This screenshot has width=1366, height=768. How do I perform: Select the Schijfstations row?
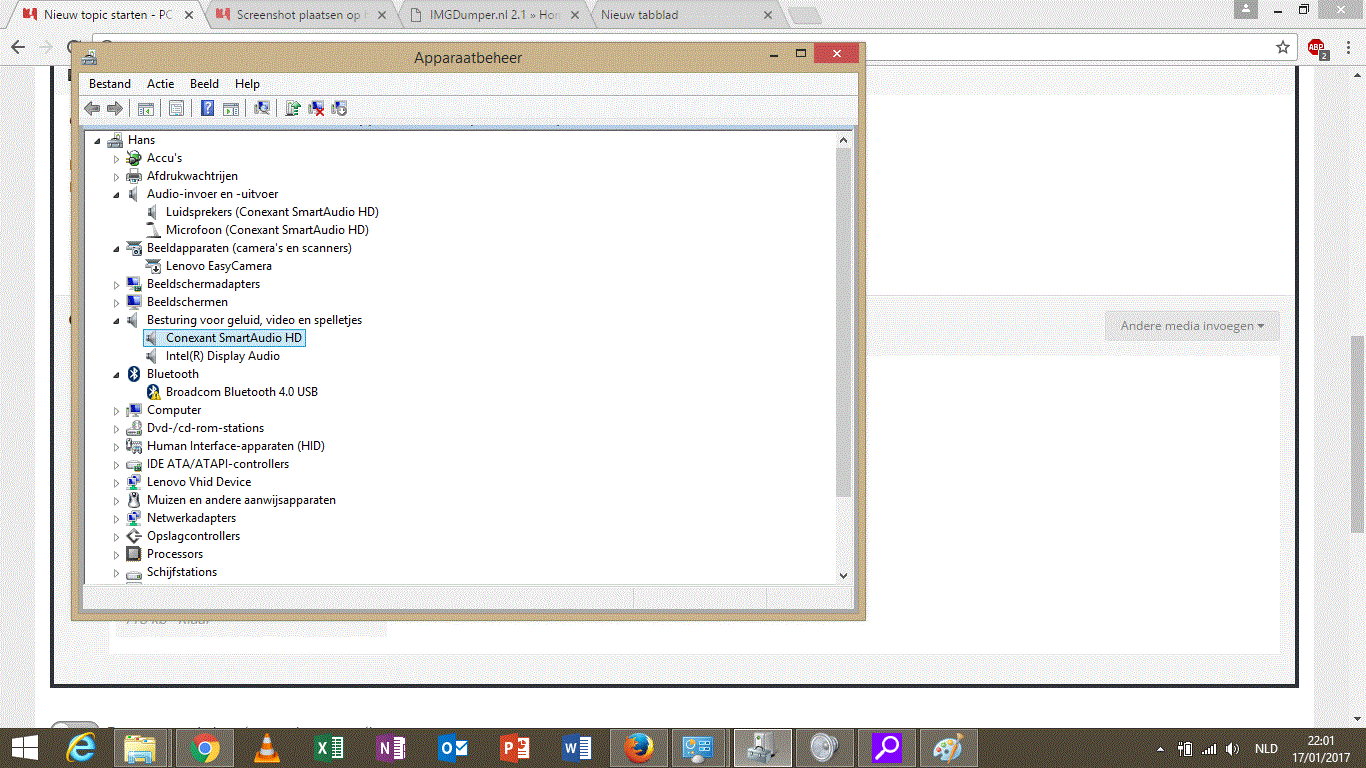(x=182, y=572)
